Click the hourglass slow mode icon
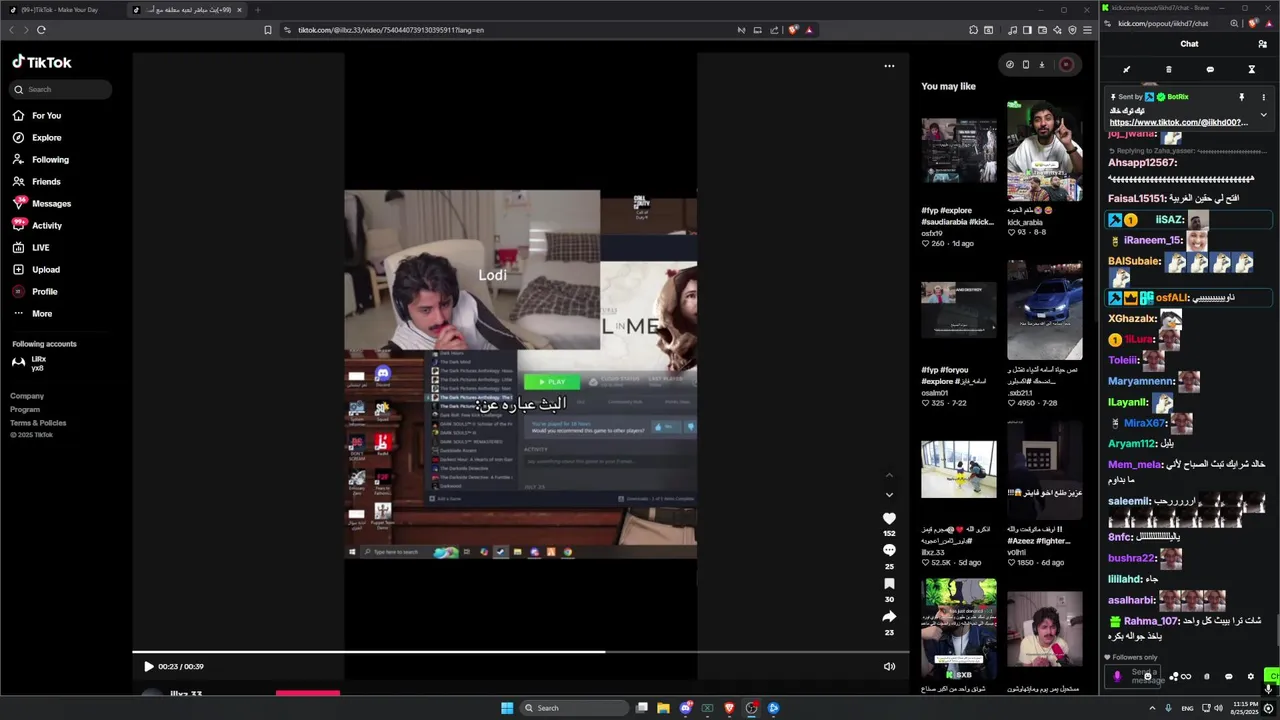 (1251, 70)
